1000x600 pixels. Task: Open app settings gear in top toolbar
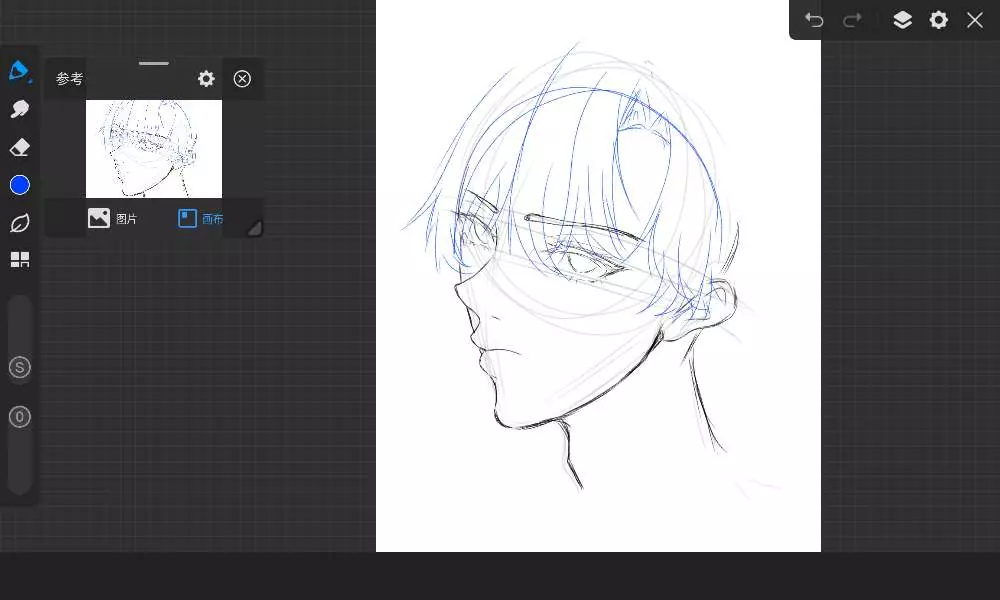tap(938, 20)
